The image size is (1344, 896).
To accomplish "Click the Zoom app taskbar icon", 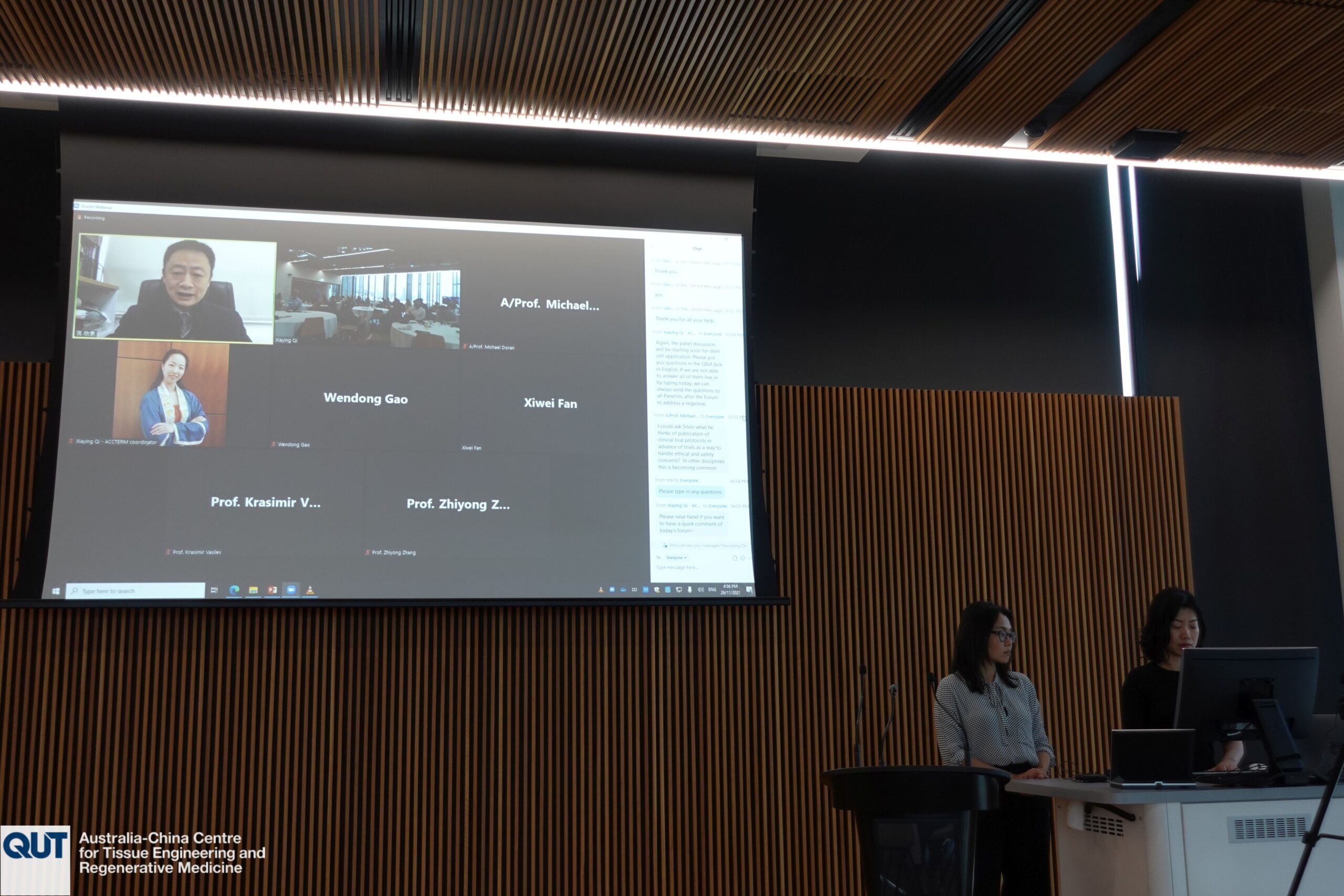I will click(x=291, y=589).
